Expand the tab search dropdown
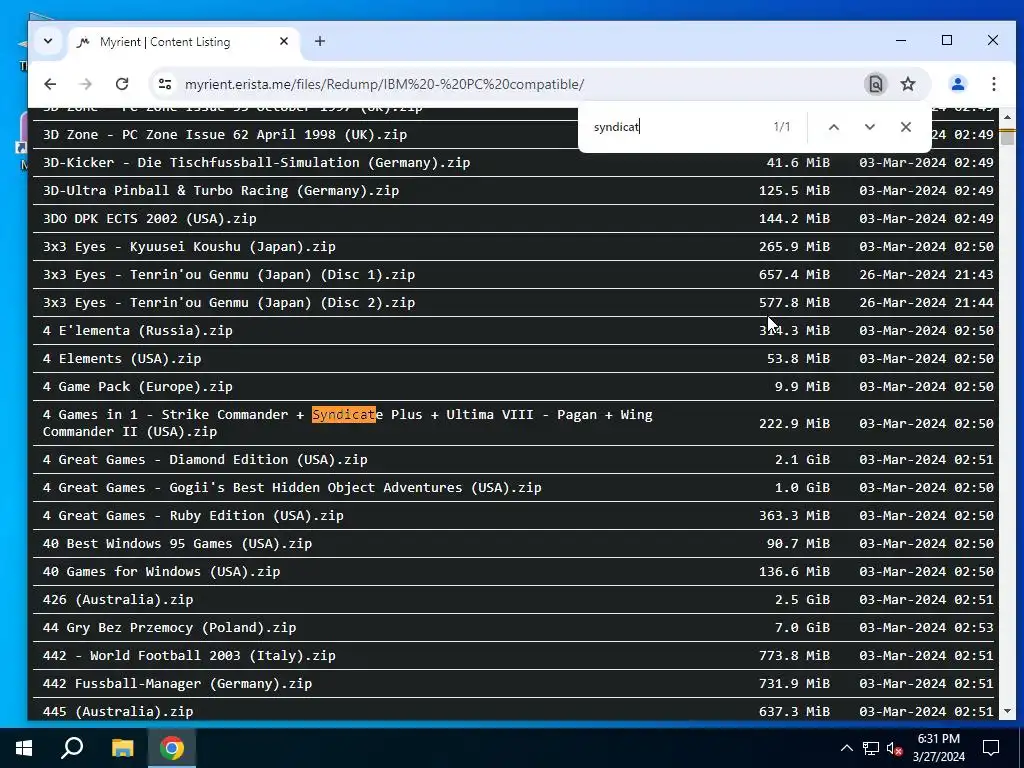1024x768 pixels. tap(48, 41)
